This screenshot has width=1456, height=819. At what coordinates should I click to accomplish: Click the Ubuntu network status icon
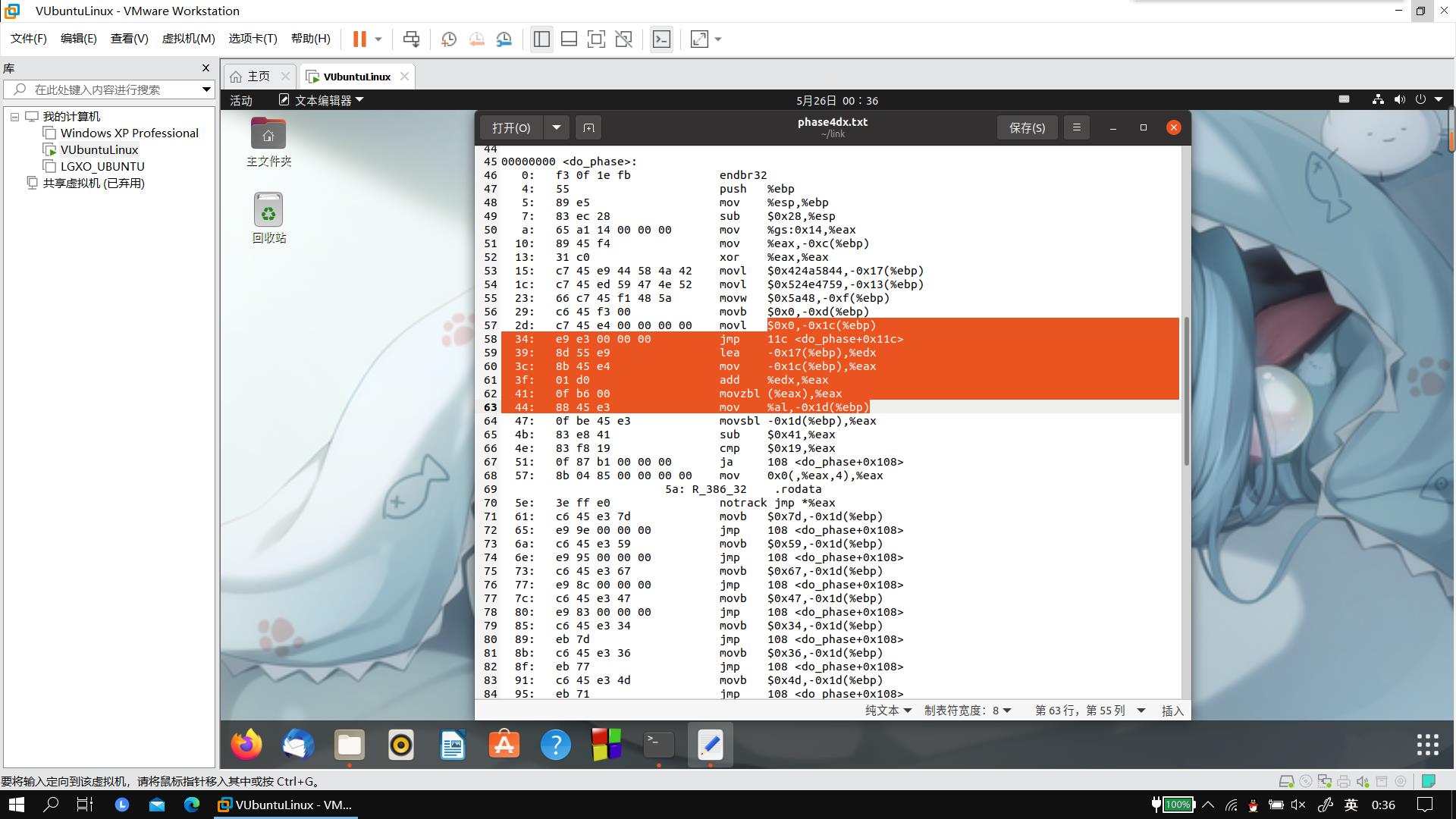click(x=1378, y=99)
